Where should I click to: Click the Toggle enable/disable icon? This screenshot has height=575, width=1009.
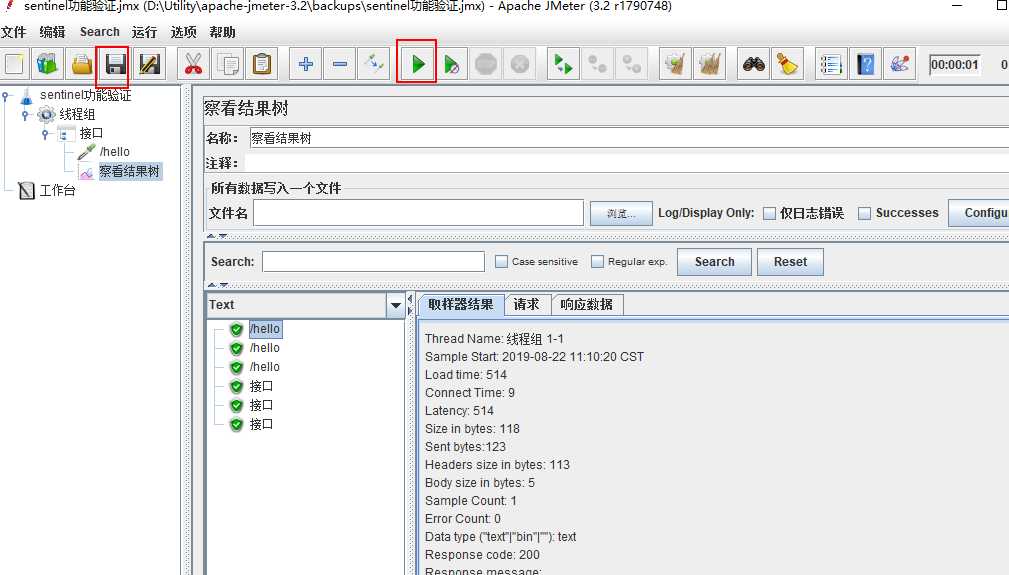pos(374,64)
